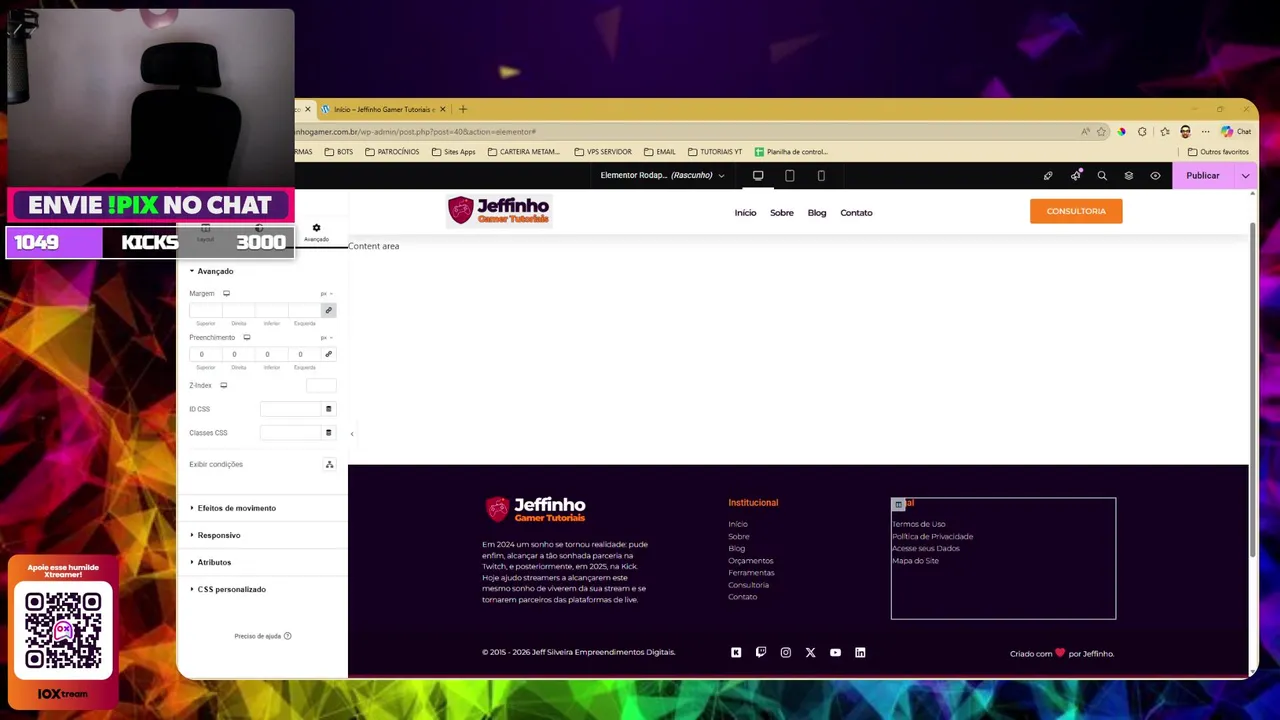Click the Contato header menu item

(856, 213)
